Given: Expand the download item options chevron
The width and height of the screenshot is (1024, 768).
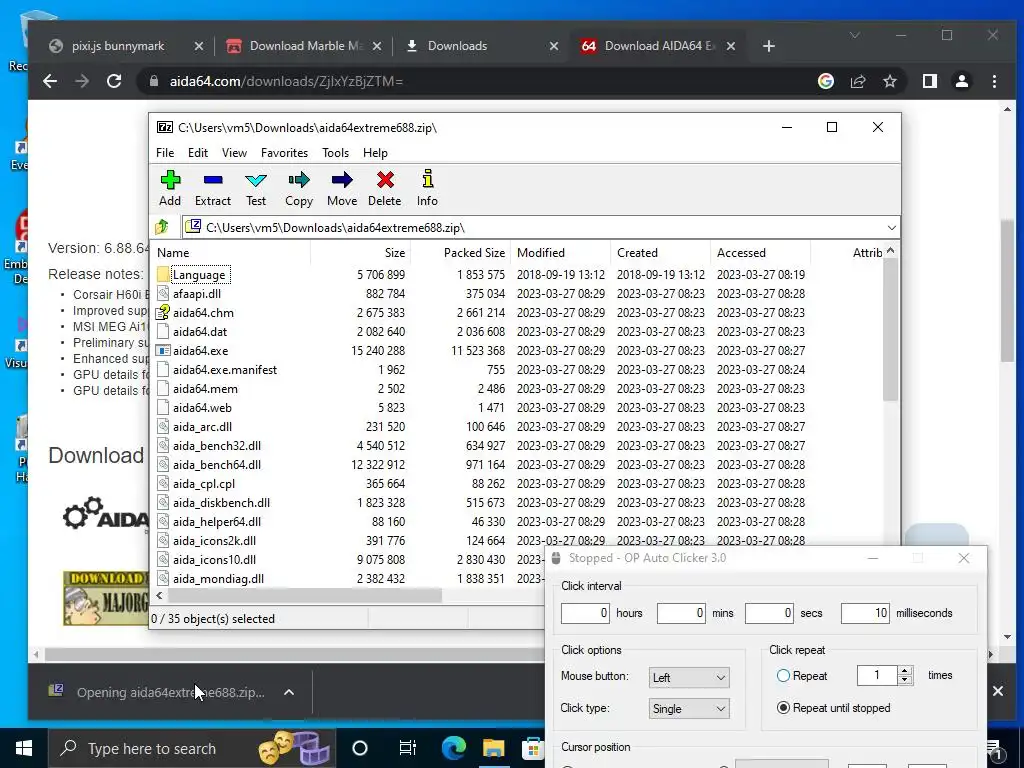Looking at the screenshot, I should pos(289,692).
